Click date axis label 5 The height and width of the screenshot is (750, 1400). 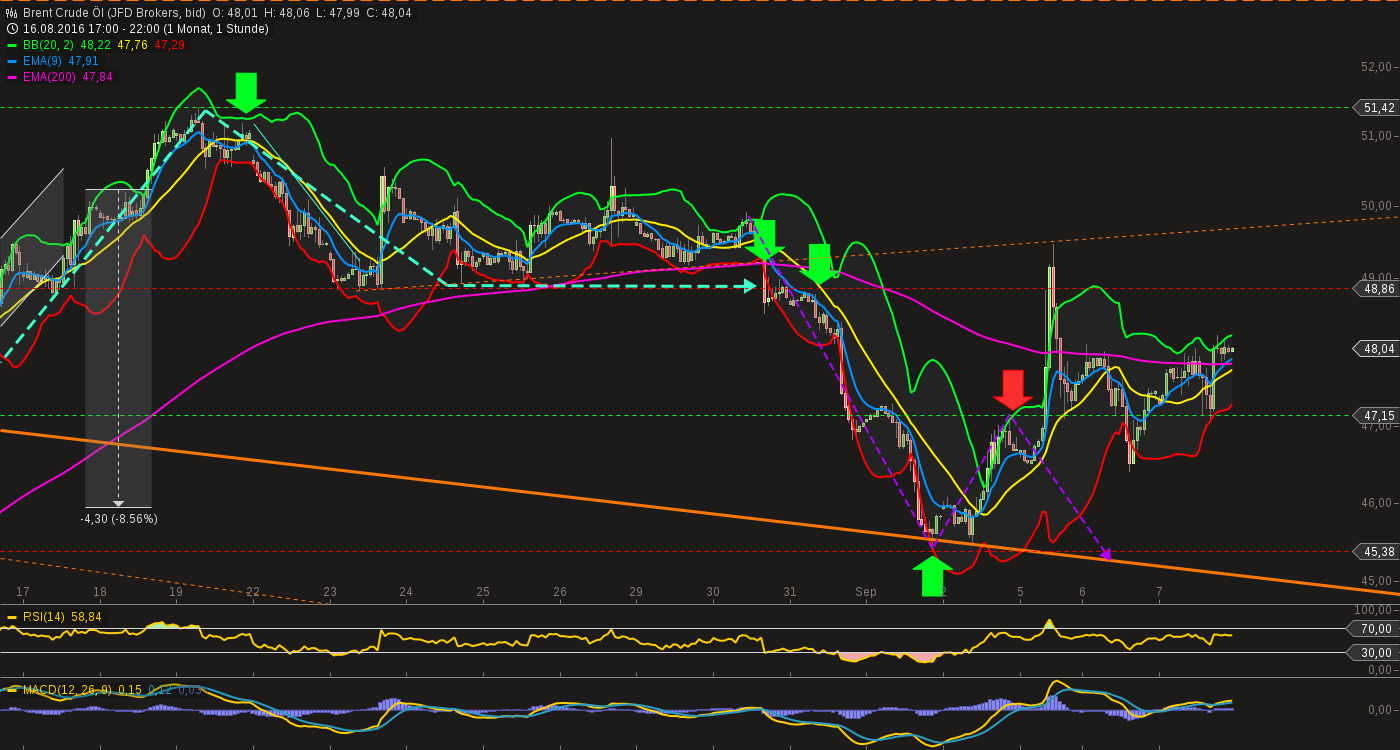pos(1021,592)
